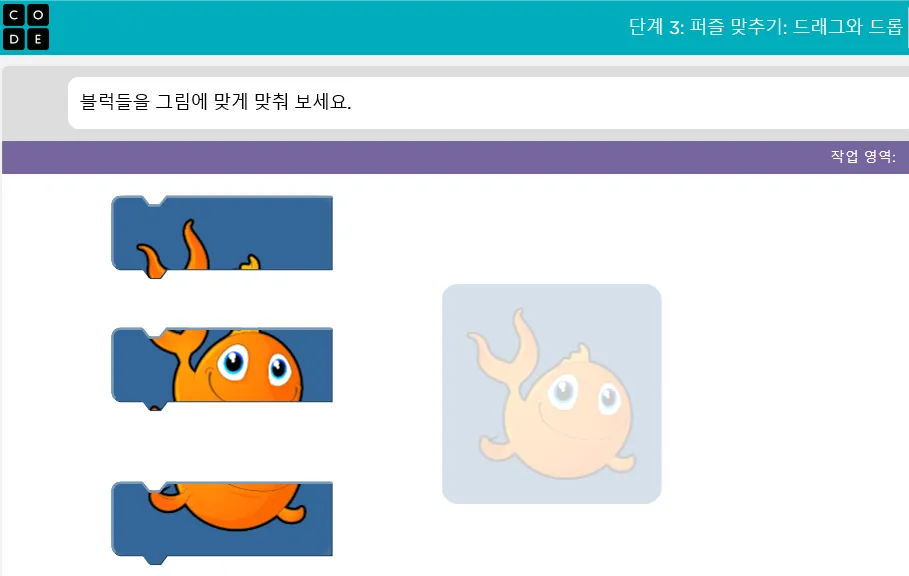The image size is (909, 576).
Task: Click the faded goldfish target image
Action: [x=551, y=393]
